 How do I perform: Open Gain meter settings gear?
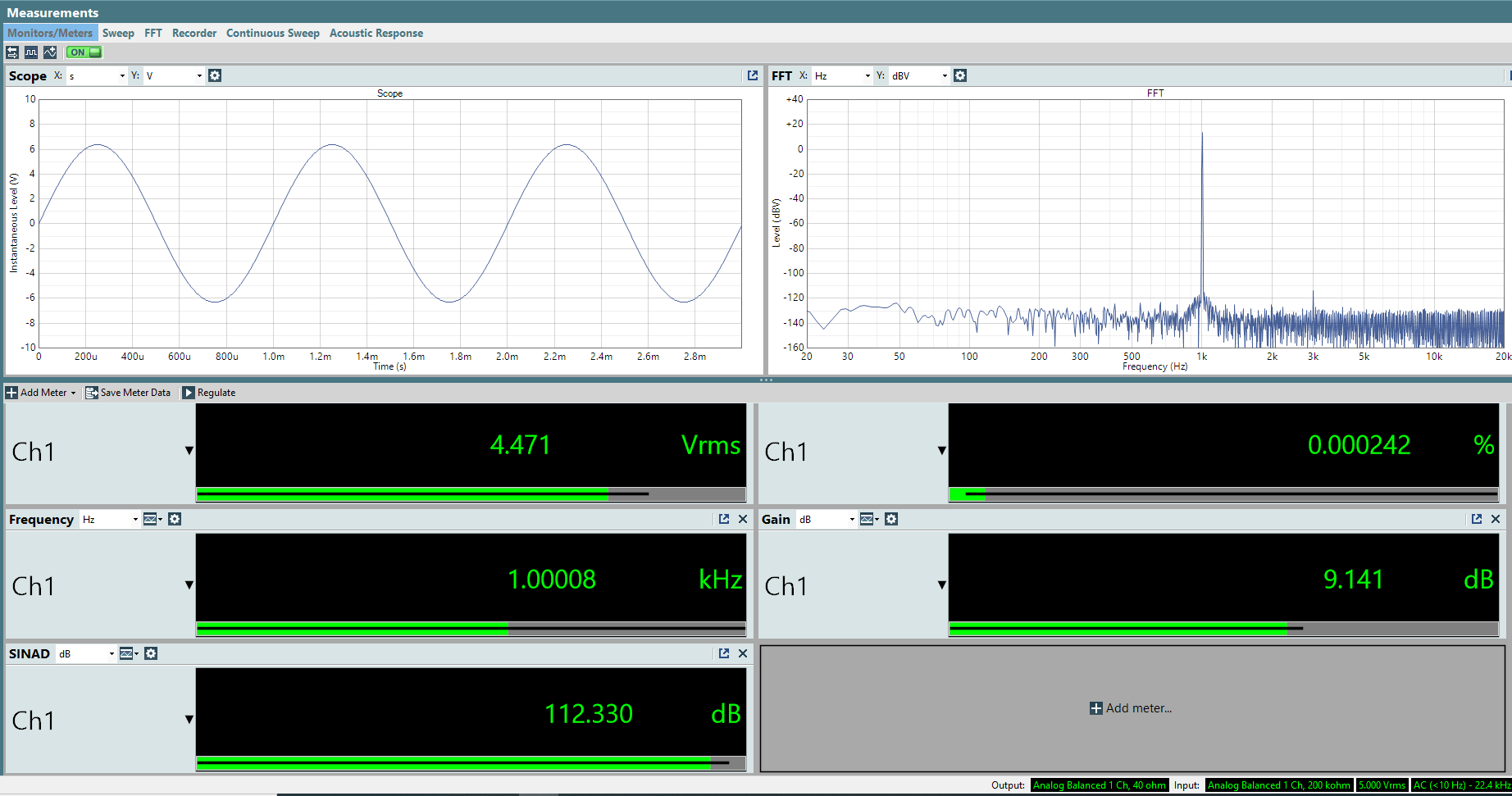click(x=891, y=519)
